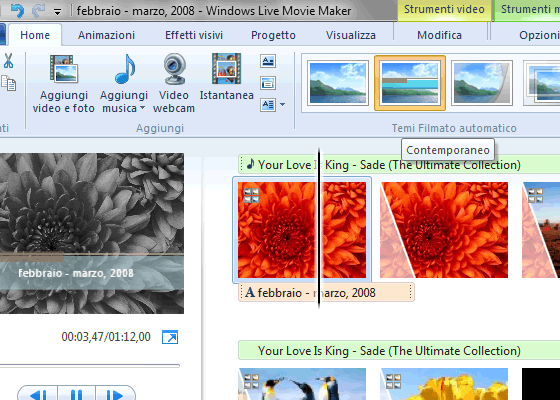Click the full screen preview icon
This screenshot has height=400, width=560.
tap(170, 337)
